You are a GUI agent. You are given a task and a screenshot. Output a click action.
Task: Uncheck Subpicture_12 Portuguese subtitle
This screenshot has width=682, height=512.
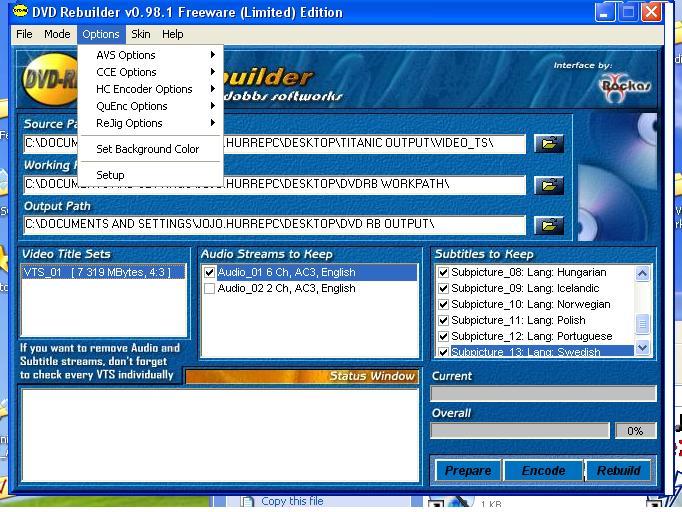[443, 336]
